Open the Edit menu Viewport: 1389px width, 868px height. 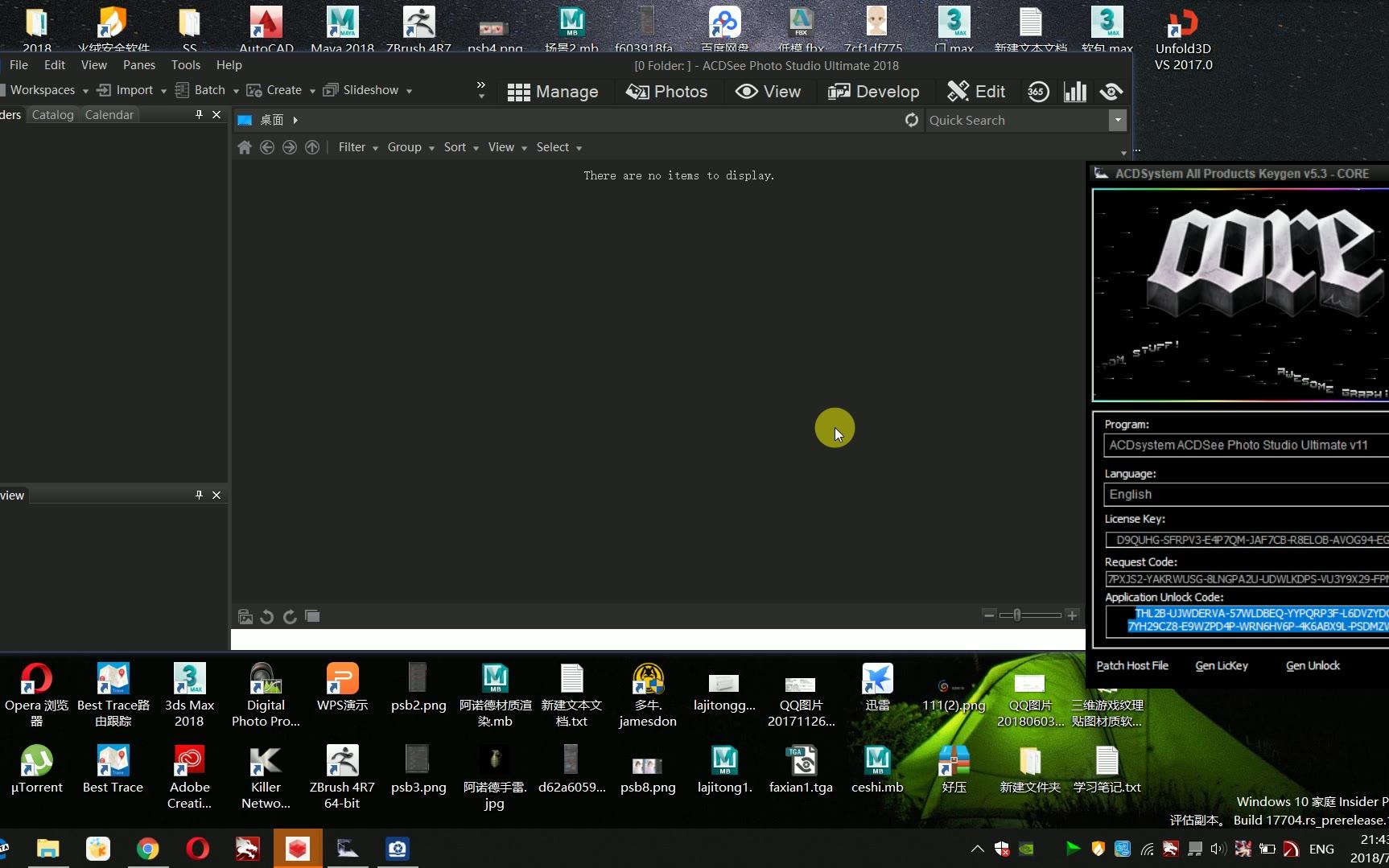coord(55,65)
